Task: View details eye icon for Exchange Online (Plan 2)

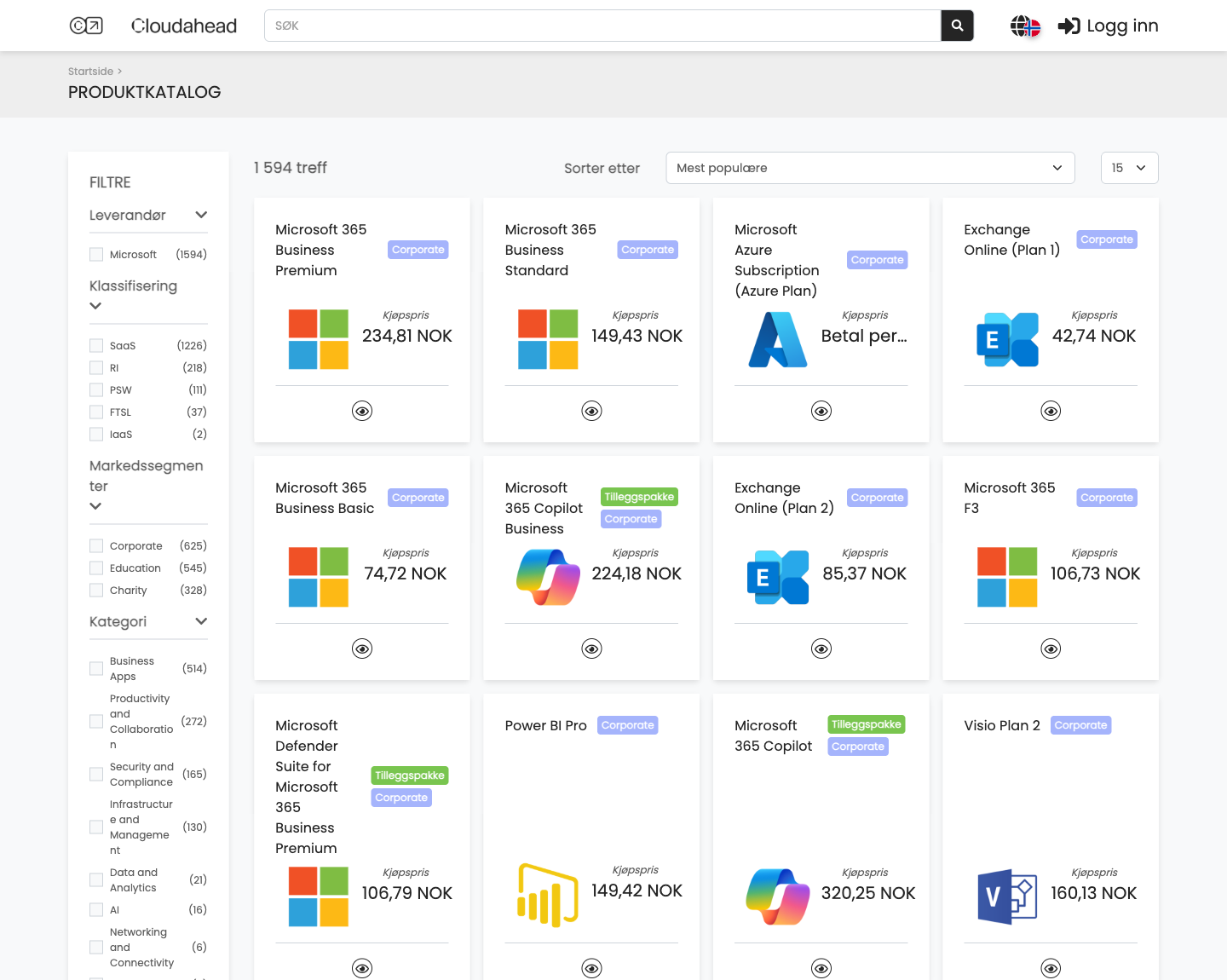Action: point(821,649)
